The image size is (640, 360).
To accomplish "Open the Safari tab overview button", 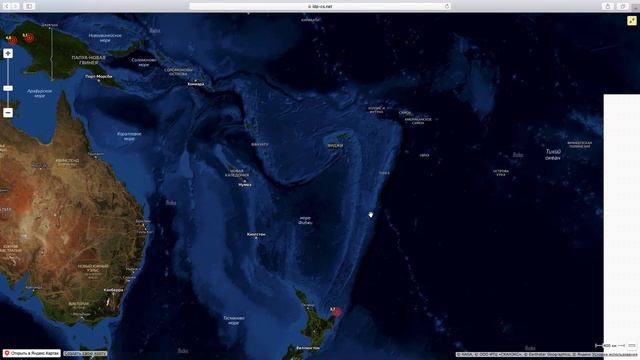I will (x=623, y=6).
